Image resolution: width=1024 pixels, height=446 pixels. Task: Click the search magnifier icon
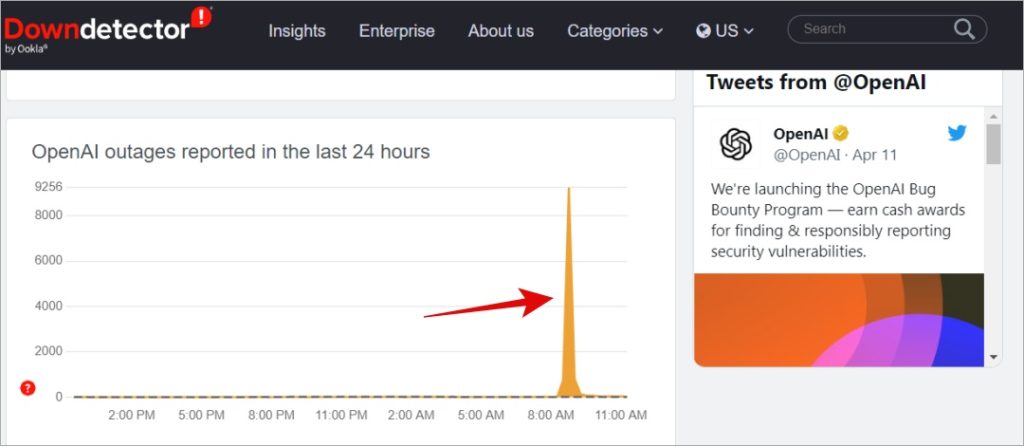(964, 29)
